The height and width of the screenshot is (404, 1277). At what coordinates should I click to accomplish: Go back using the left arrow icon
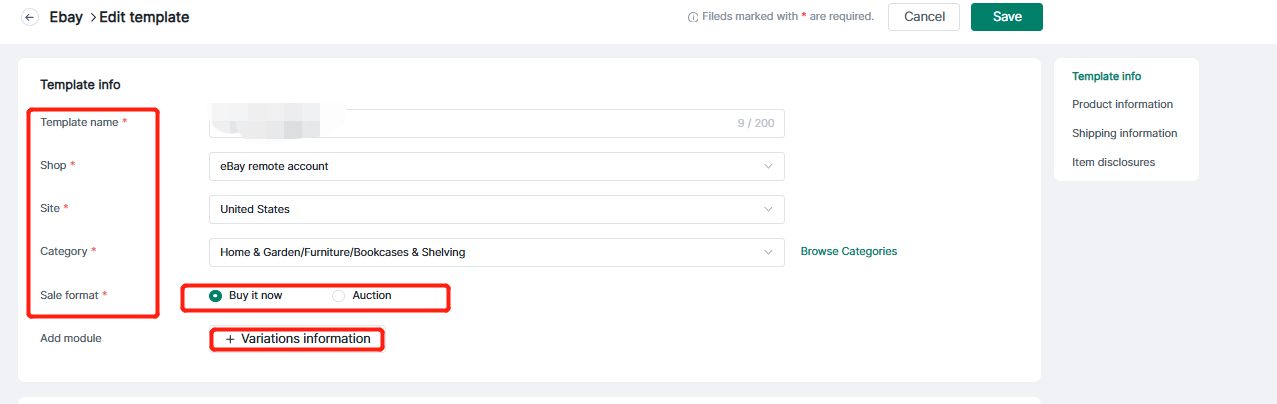(x=30, y=17)
